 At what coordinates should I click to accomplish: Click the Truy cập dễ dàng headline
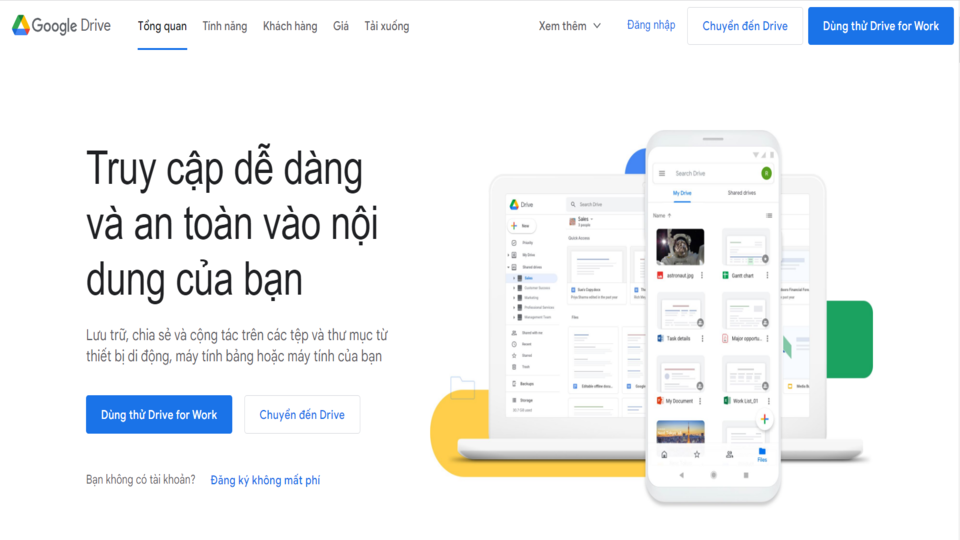pos(233,223)
